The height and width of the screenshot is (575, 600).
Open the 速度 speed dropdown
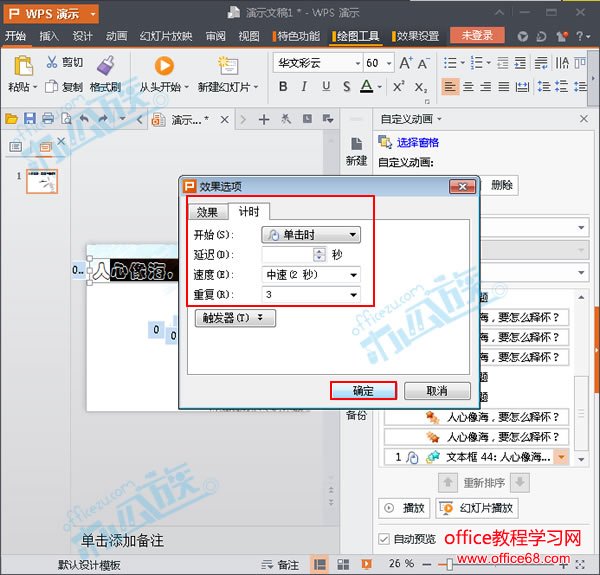pyautogui.click(x=310, y=274)
